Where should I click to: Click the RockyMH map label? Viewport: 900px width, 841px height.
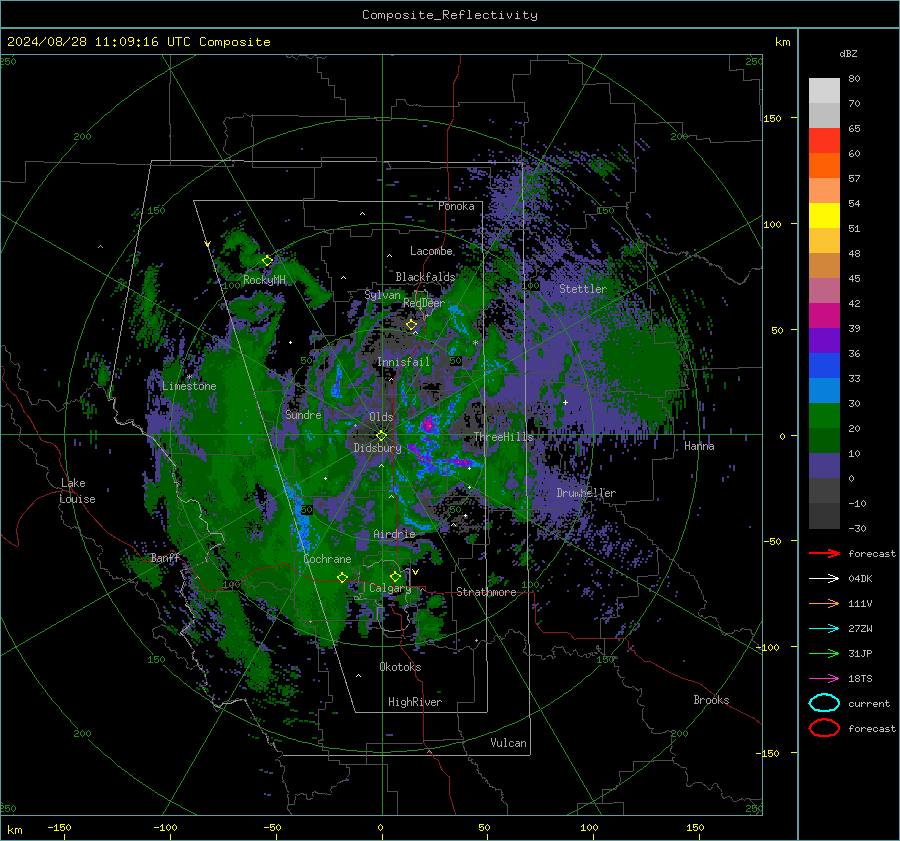tap(264, 280)
